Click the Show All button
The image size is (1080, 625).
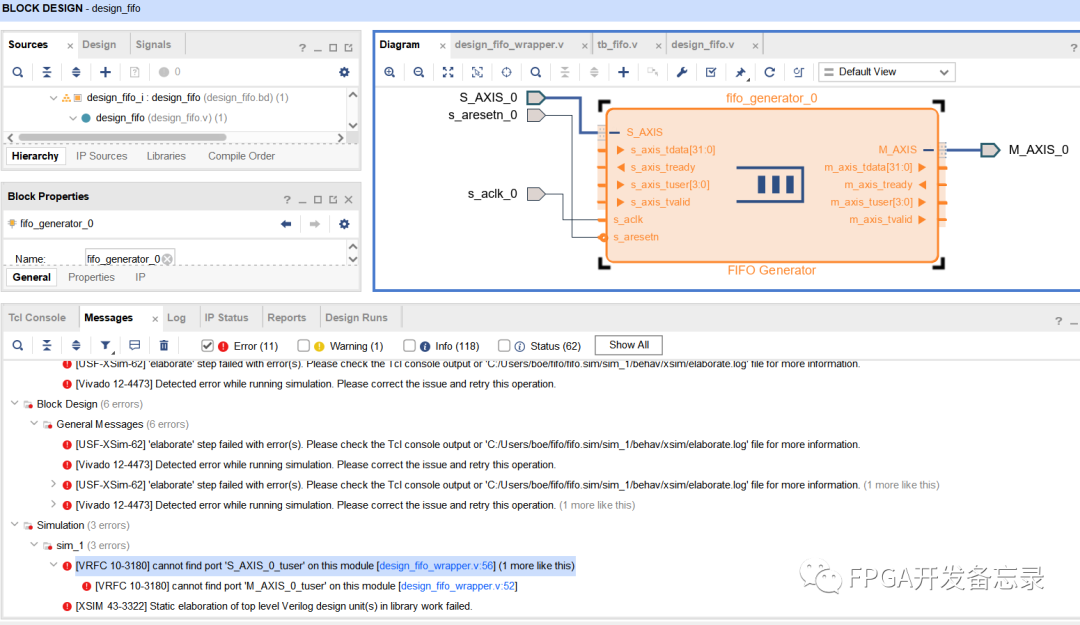(x=628, y=345)
